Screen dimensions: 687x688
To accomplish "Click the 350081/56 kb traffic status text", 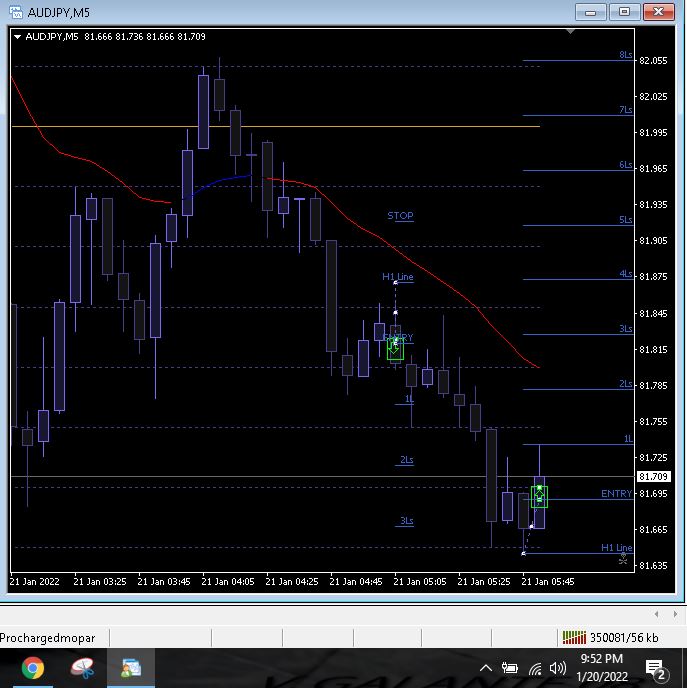I will 624,638.
